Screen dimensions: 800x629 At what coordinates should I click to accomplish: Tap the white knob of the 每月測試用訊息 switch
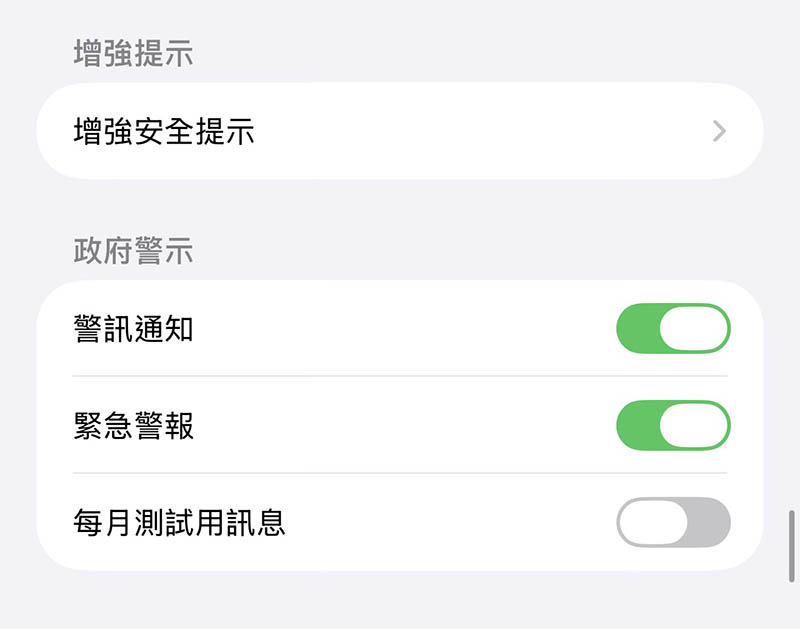pyautogui.click(x=654, y=522)
